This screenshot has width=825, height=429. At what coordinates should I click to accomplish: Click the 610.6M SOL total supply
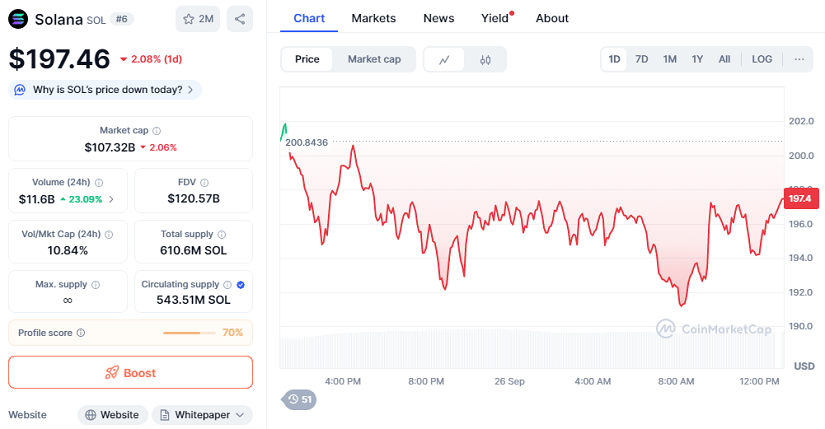pyautogui.click(x=193, y=251)
